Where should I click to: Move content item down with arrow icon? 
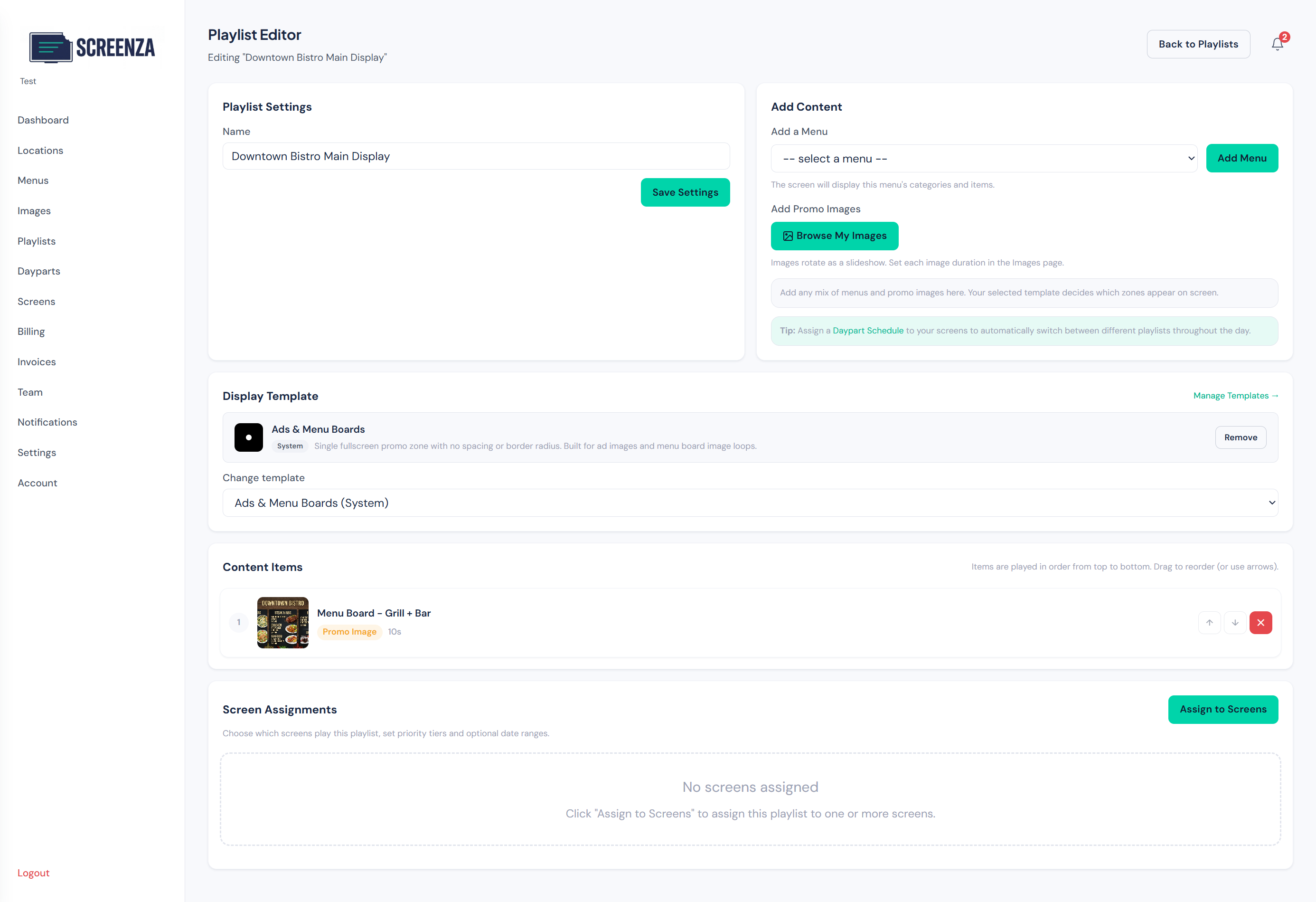point(1236,622)
